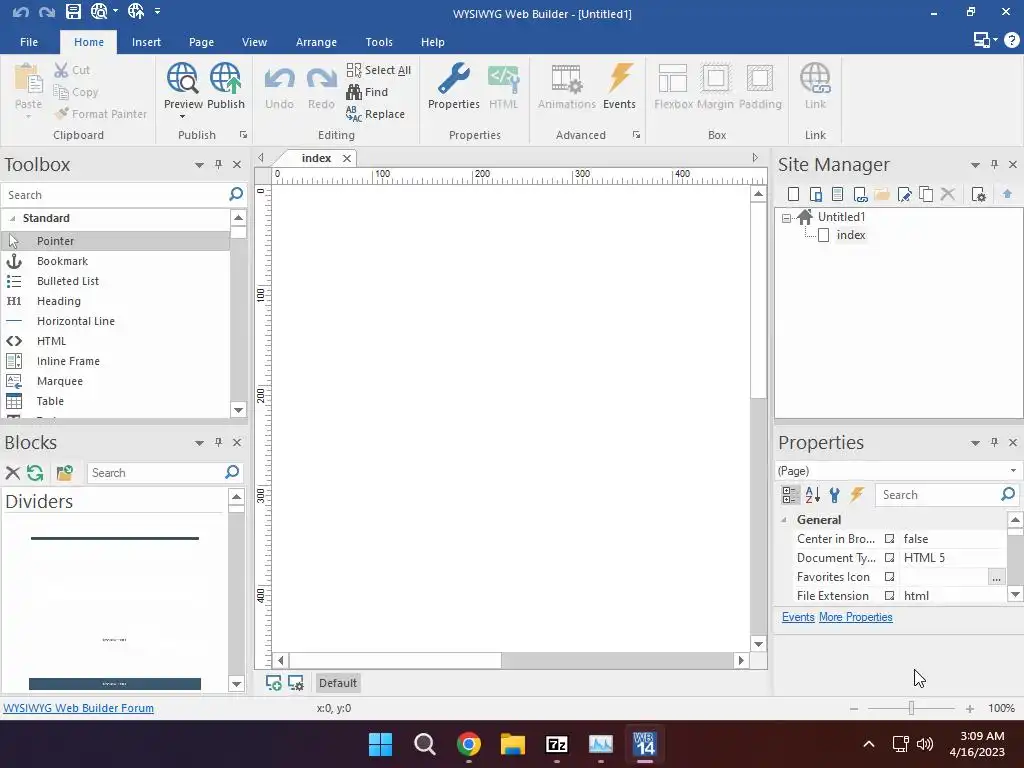This screenshot has width=1024, height=768.
Task: Click the zoom in plus button
Action: 970,709
